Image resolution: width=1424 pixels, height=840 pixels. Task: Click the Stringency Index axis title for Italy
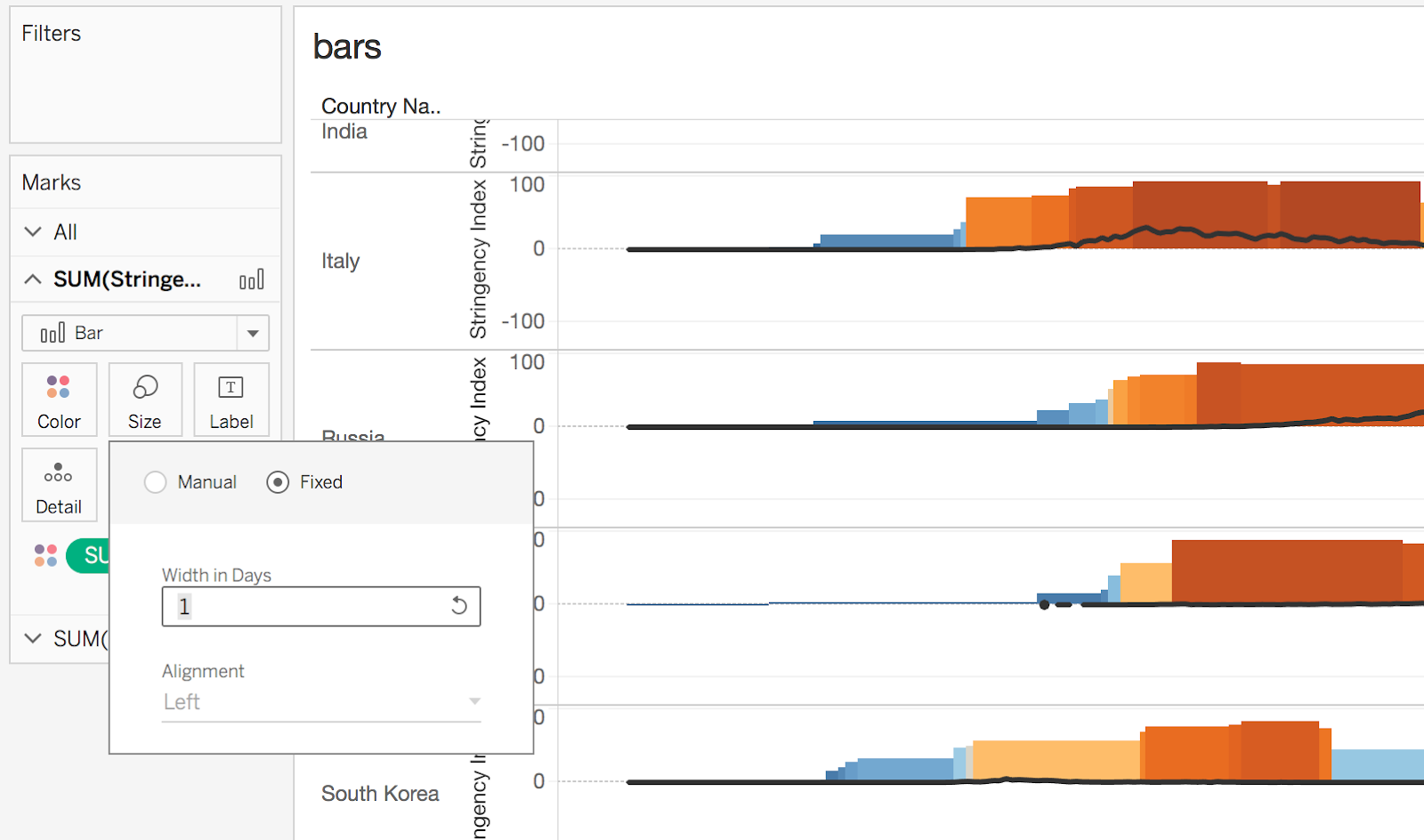click(479, 260)
